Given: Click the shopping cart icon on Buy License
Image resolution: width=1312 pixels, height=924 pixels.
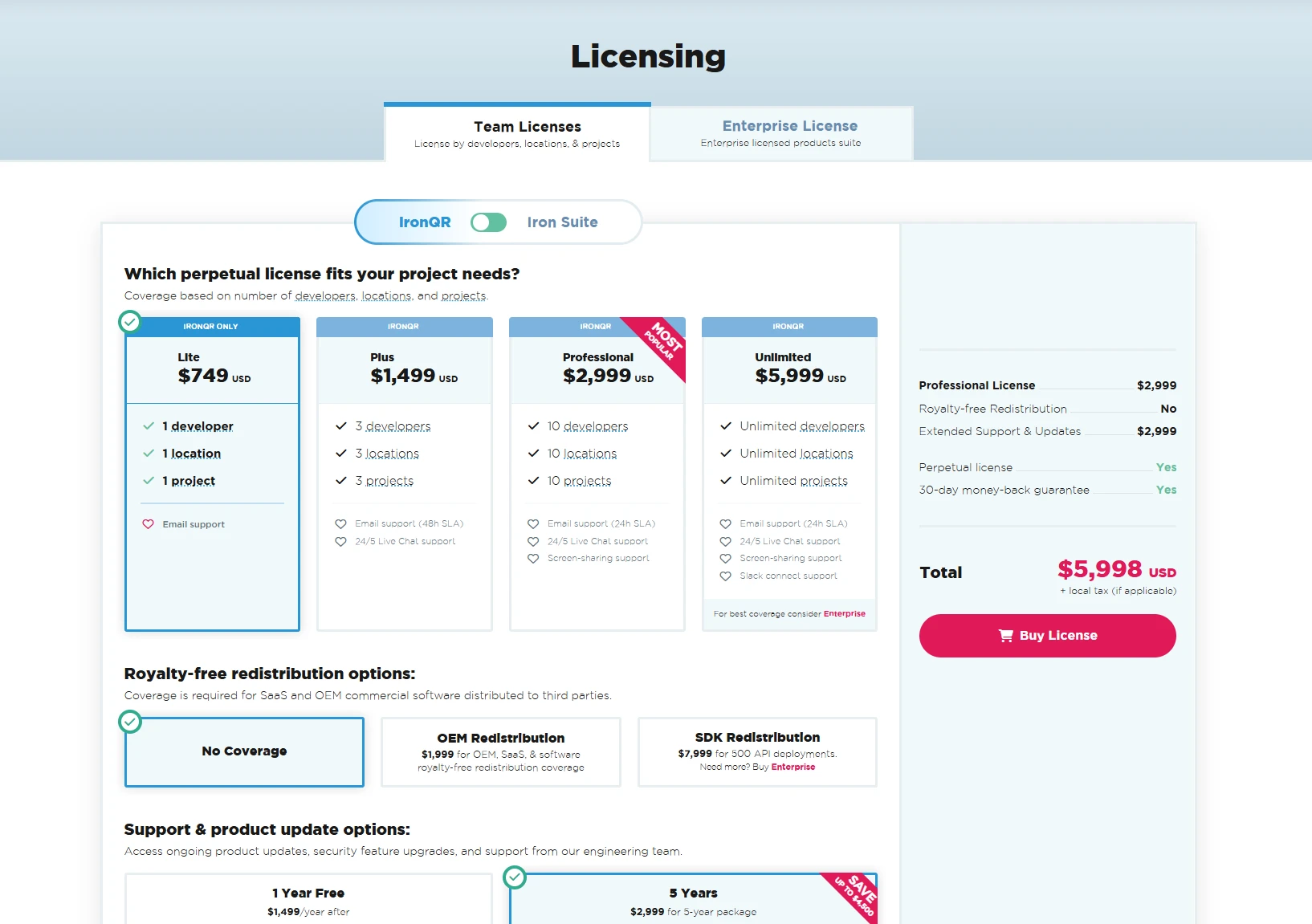Looking at the screenshot, I should [x=1005, y=636].
